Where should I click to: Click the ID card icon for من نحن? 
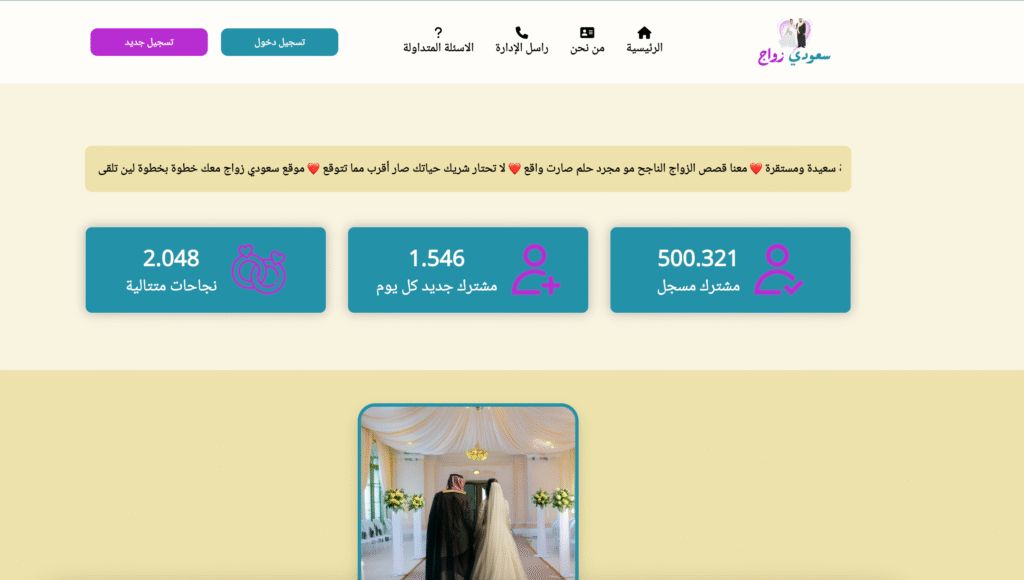(586, 33)
